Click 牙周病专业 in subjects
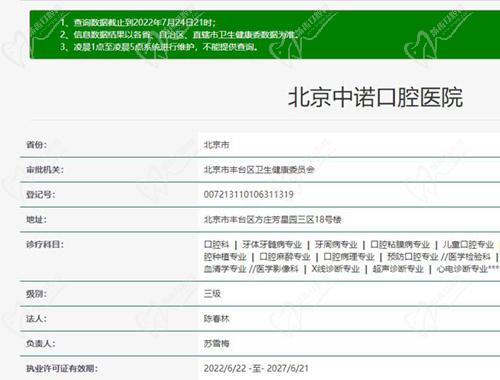This screenshot has width=500, height=380. click(x=336, y=245)
